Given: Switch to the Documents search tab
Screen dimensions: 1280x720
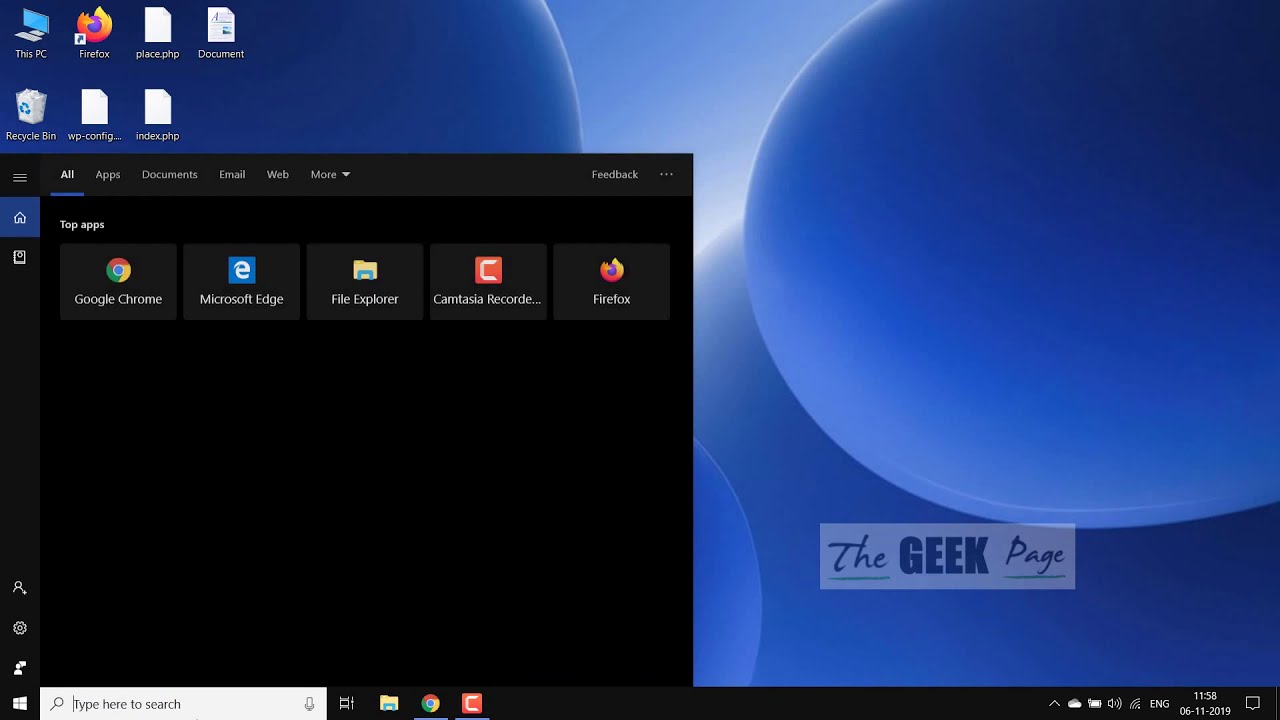Looking at the screenshot, I should click(x=170, y=174).
